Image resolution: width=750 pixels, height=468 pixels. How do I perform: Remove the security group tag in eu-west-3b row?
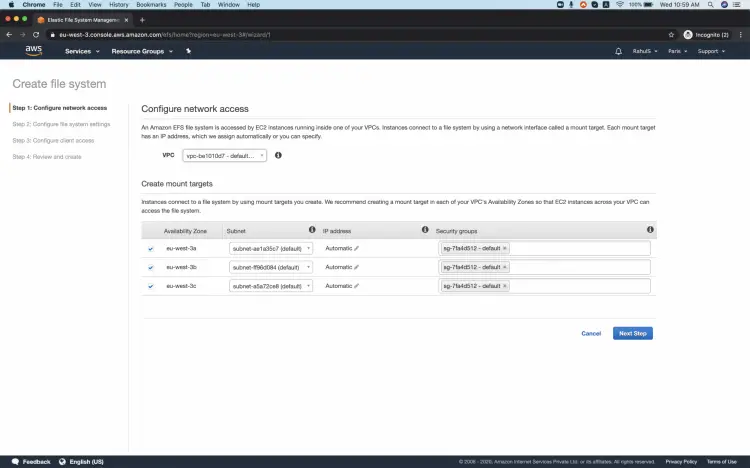tap(505, 267)
